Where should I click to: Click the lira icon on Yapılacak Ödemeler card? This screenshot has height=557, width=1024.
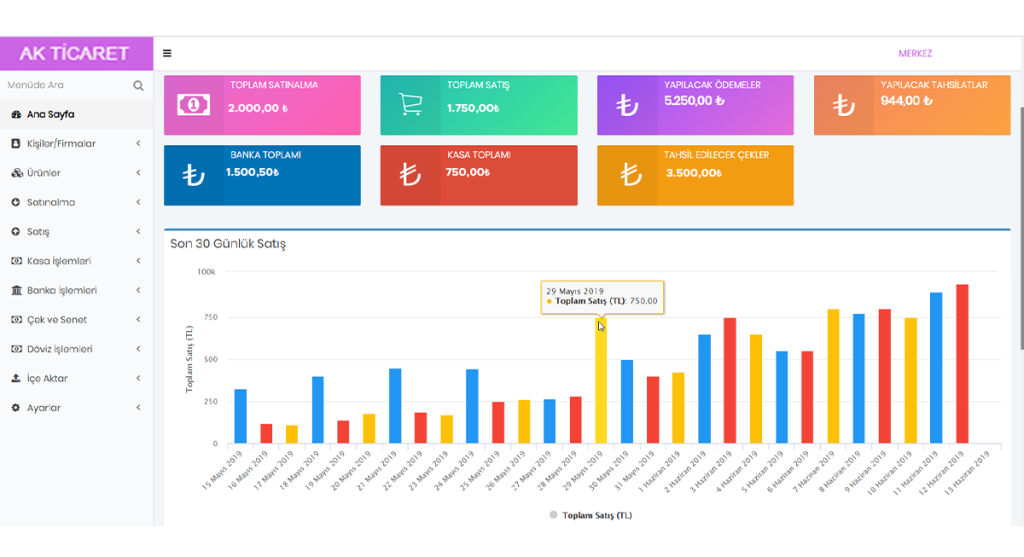(627, 104)
